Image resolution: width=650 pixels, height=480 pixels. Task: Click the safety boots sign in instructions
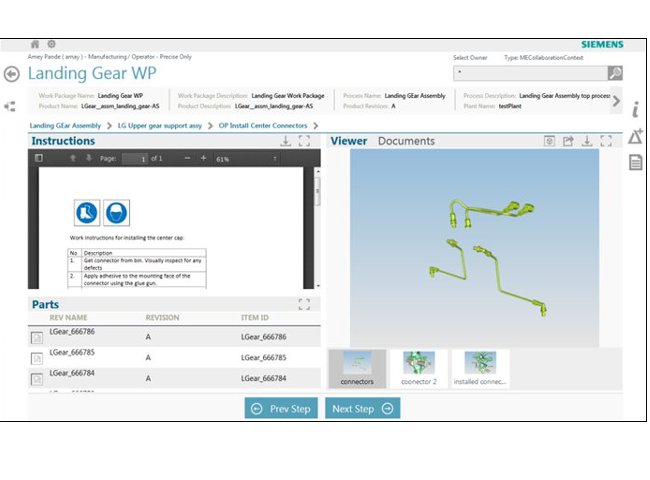87,213
